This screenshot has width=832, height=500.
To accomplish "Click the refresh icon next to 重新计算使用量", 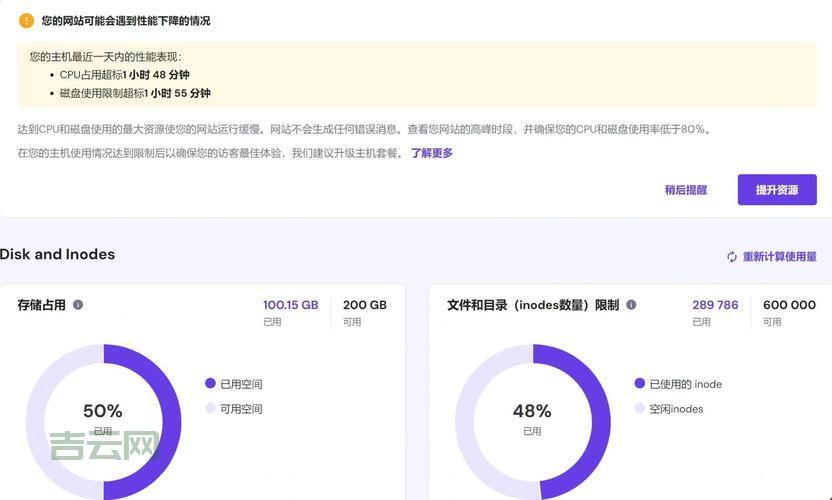I will (732, 257).
